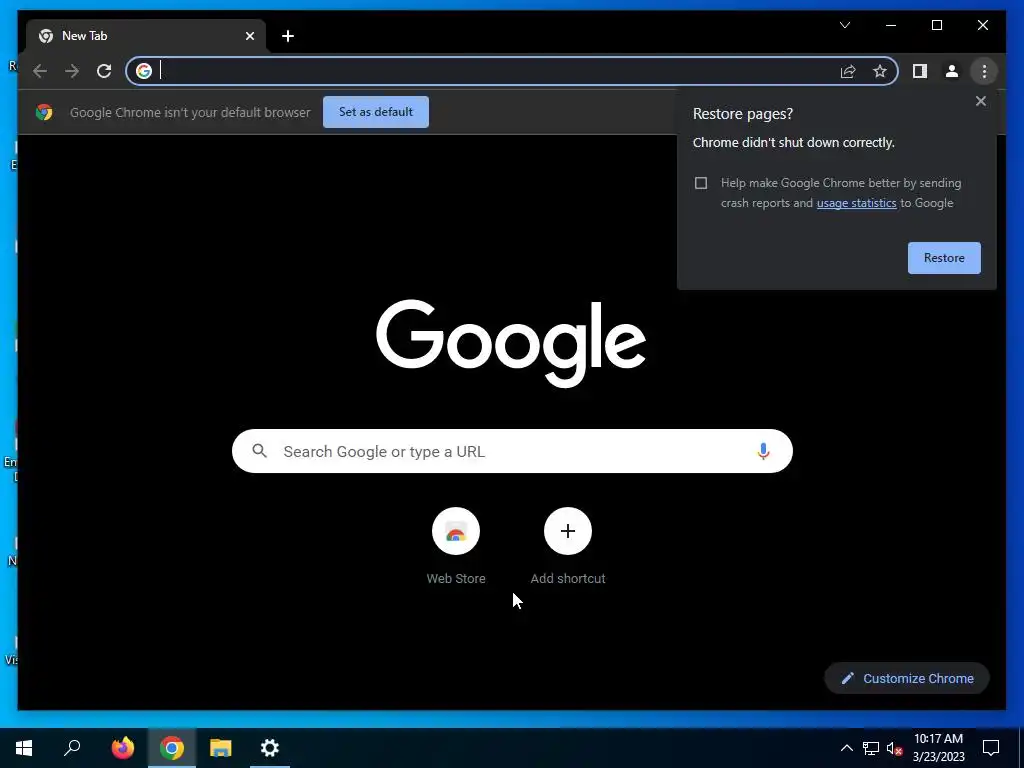The image size is (1024, 768).
Task: Close the Chrome window
Action: (x=982, y=25)
